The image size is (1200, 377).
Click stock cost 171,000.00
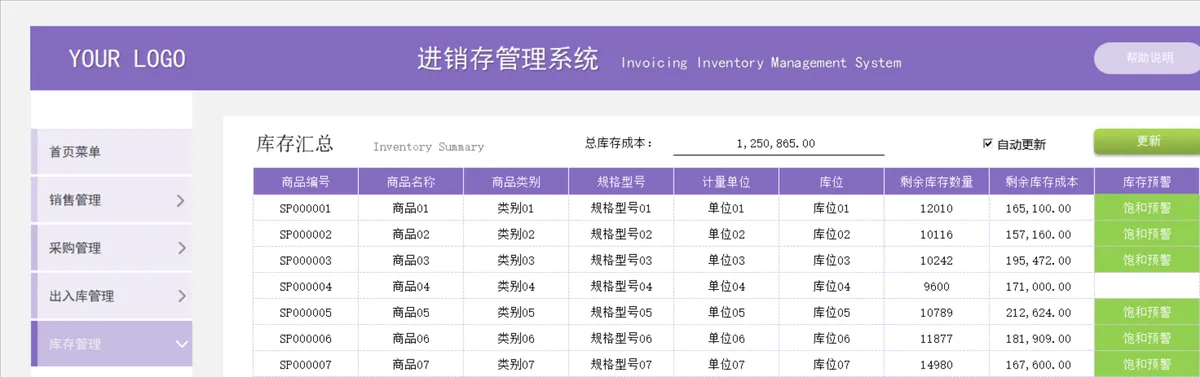tap(1042, 286)
